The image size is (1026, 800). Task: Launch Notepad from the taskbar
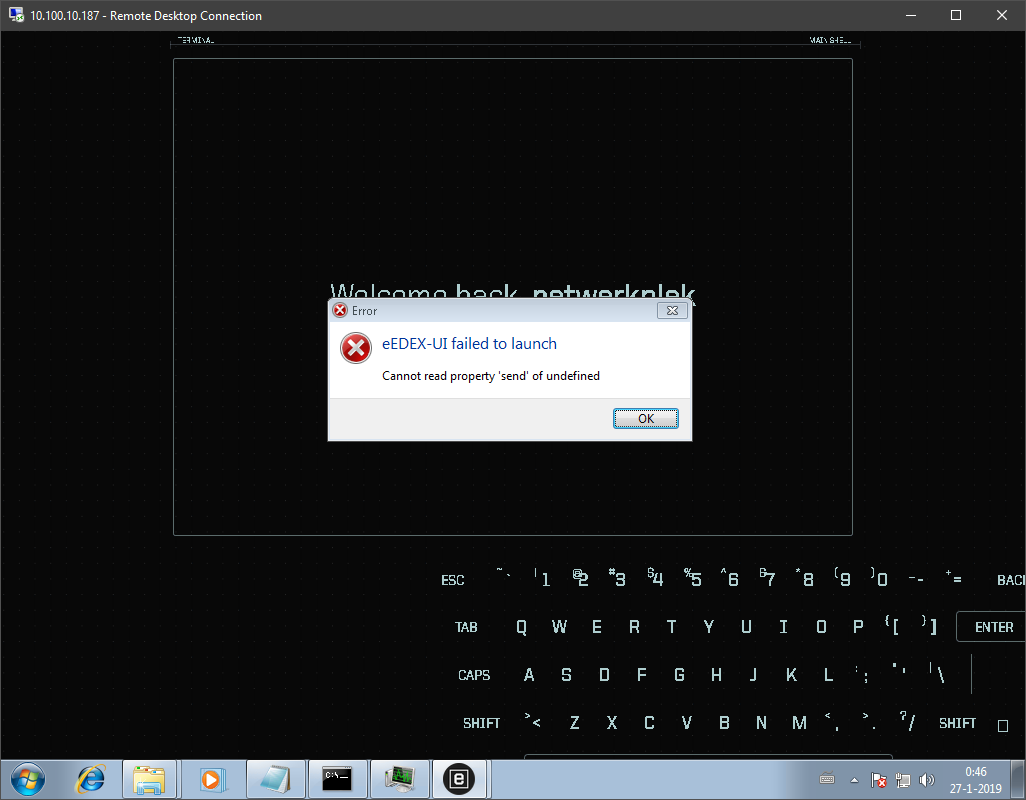coord(276,779)
